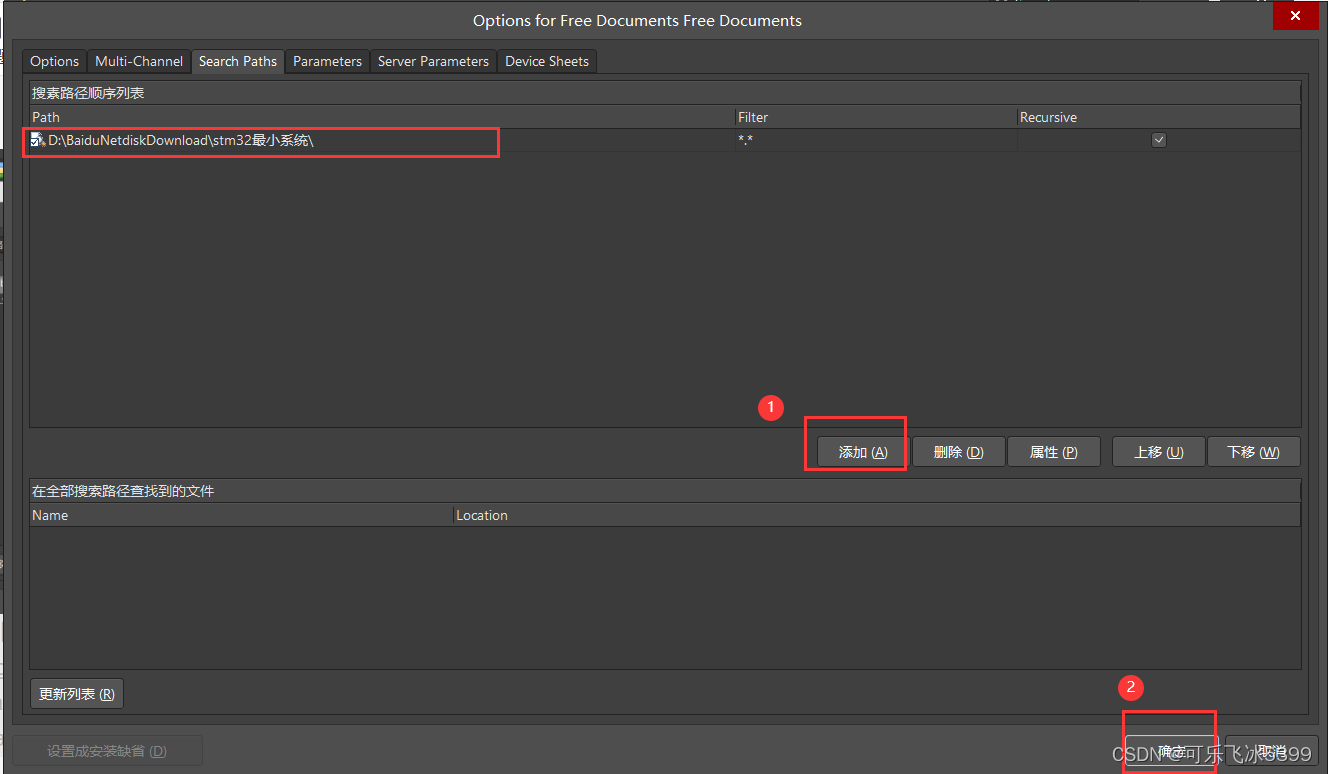
Task: Go to the Parameters tab
Action: [327, 61]
